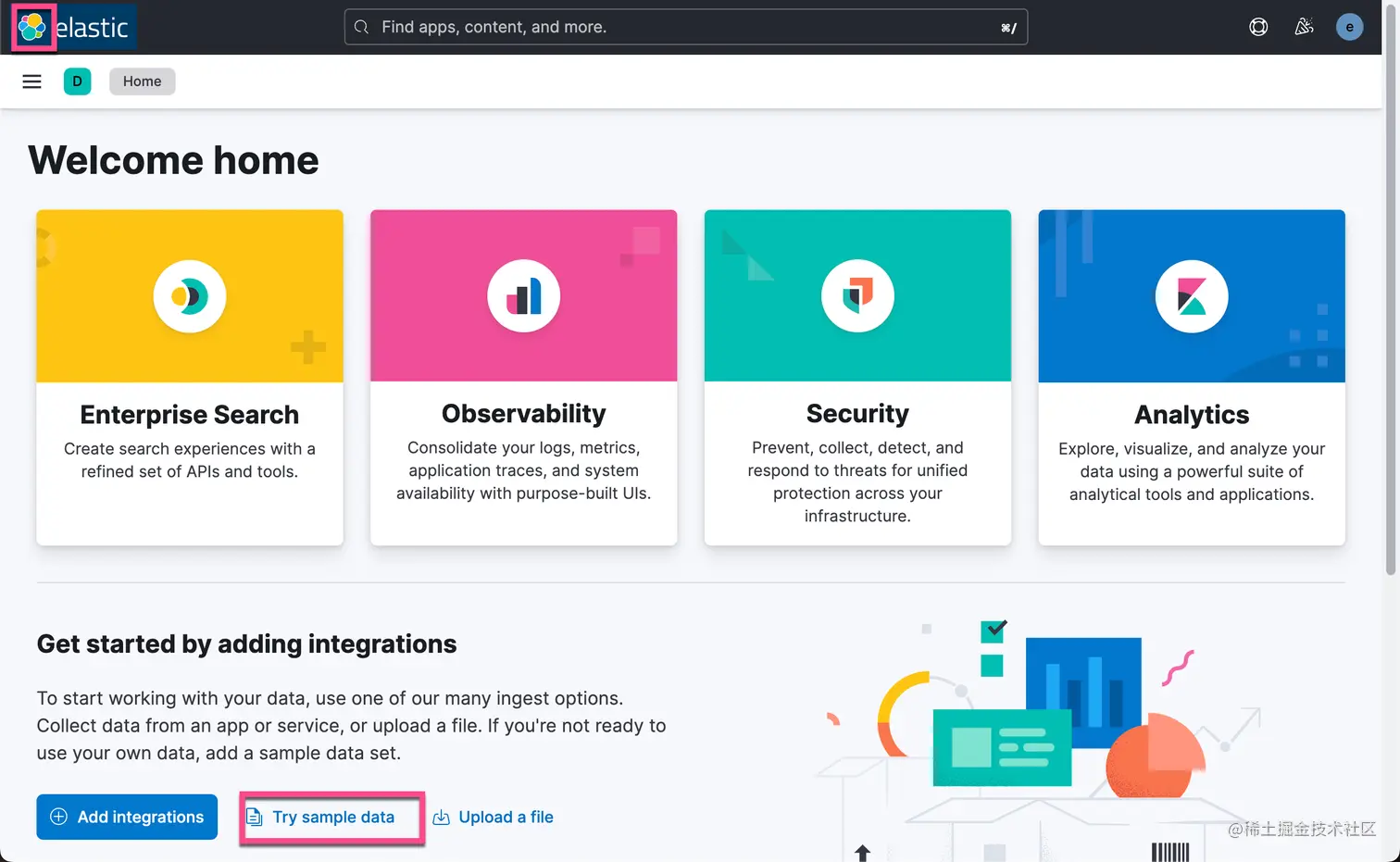
Task: Click the Security description text
Action: tap(857, 481)
